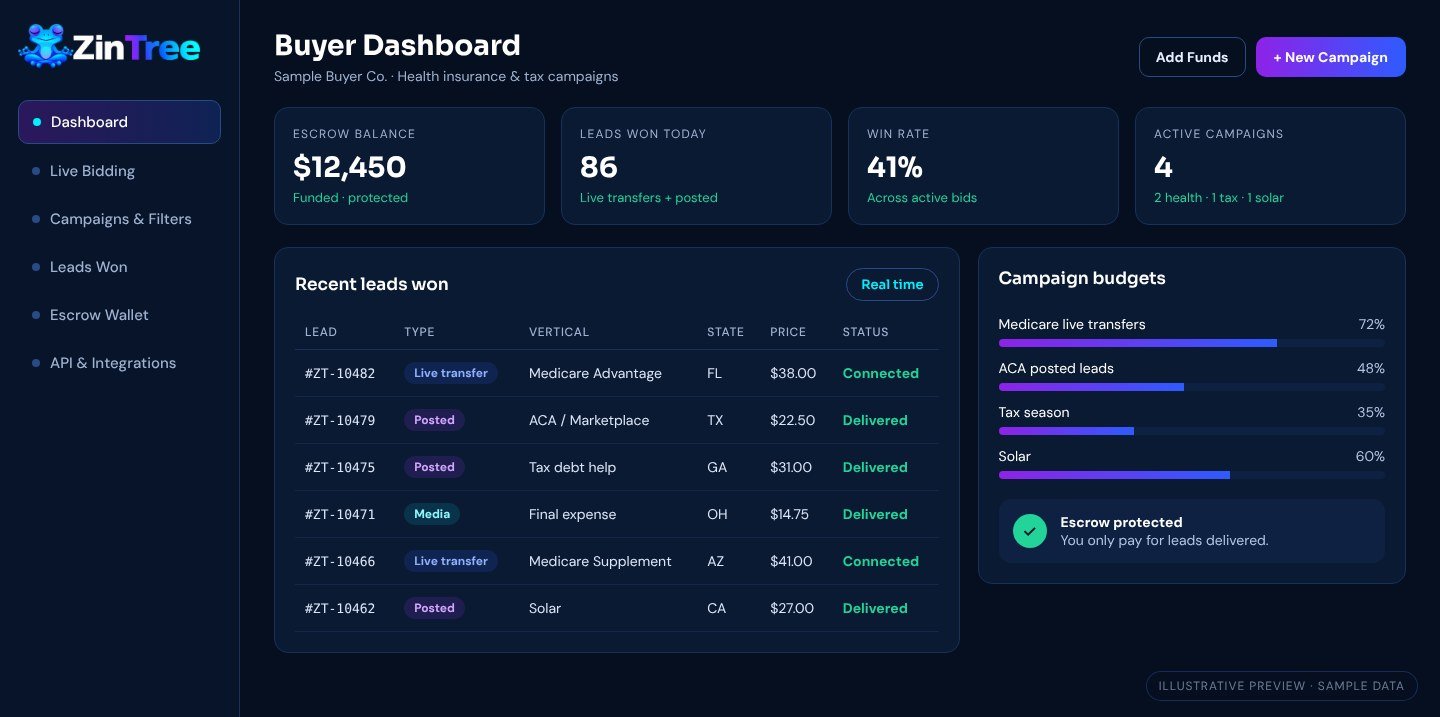The height and width of the screenshot is (717, 1440).
Task: Click the 48% ACA budget value
Action: coord(1370,369)
